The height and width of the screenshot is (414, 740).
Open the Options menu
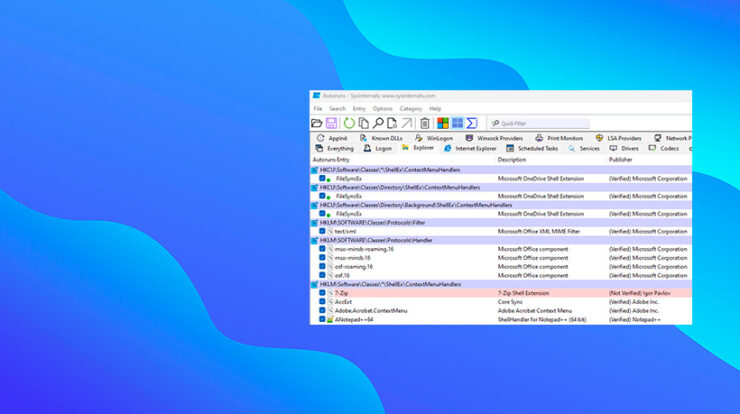(x=382, y=108)
